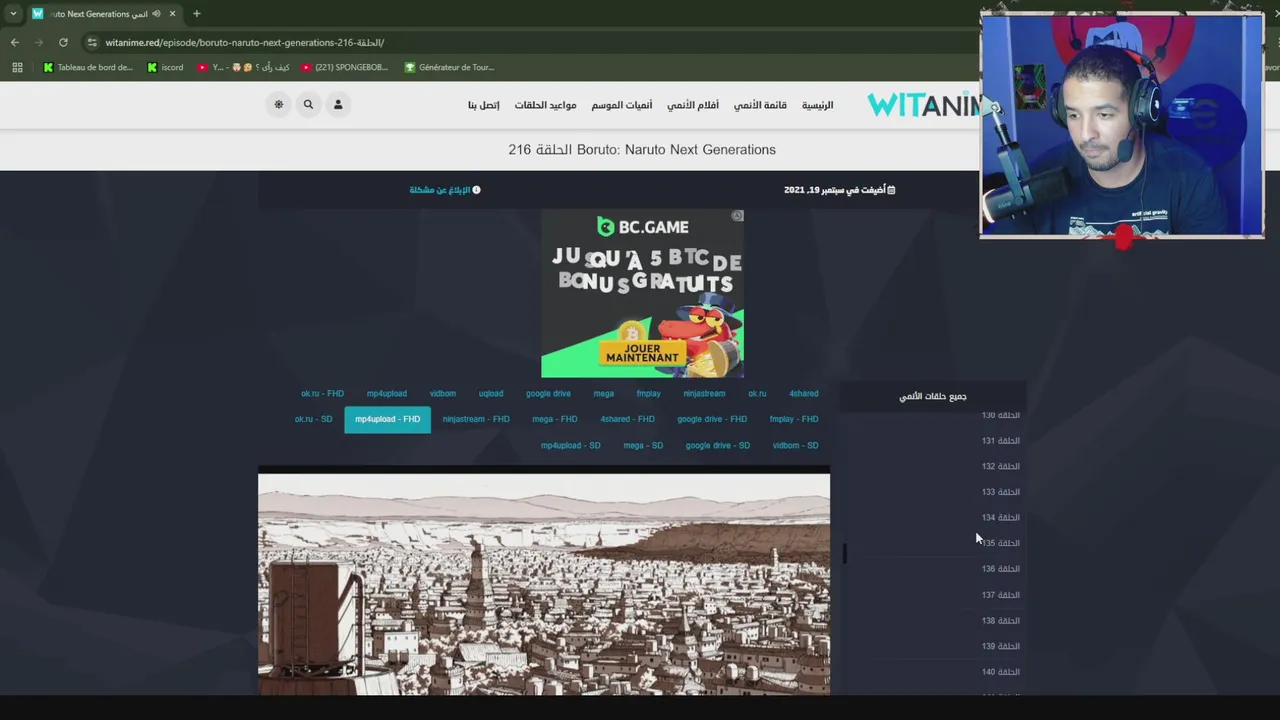Screen dimensions: 1280x720
Task: Select the ok.ru - FHD server
Action: [322, 393]
